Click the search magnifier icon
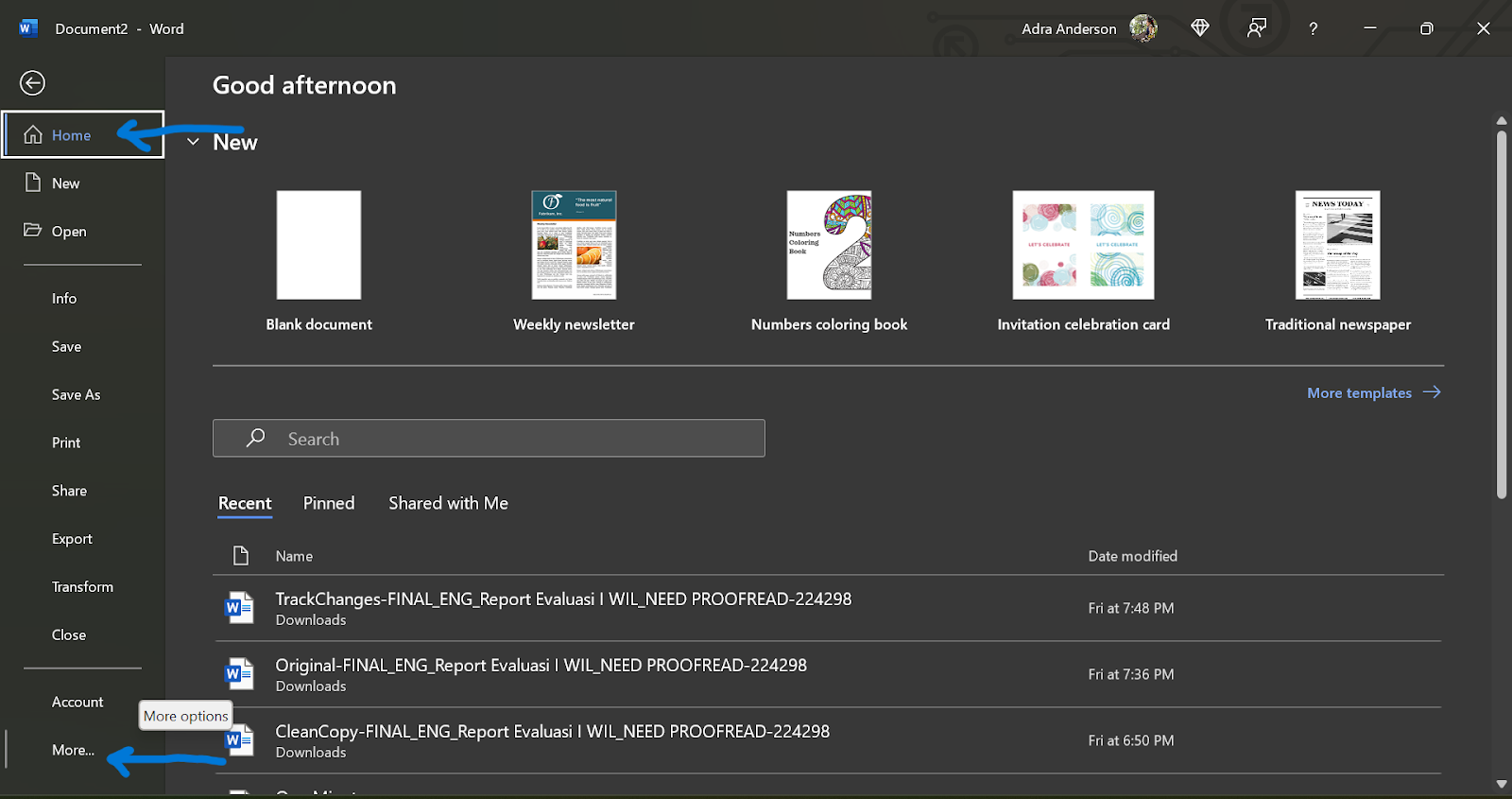This screenshot has width=1512, height=799. tap(255, 438)
